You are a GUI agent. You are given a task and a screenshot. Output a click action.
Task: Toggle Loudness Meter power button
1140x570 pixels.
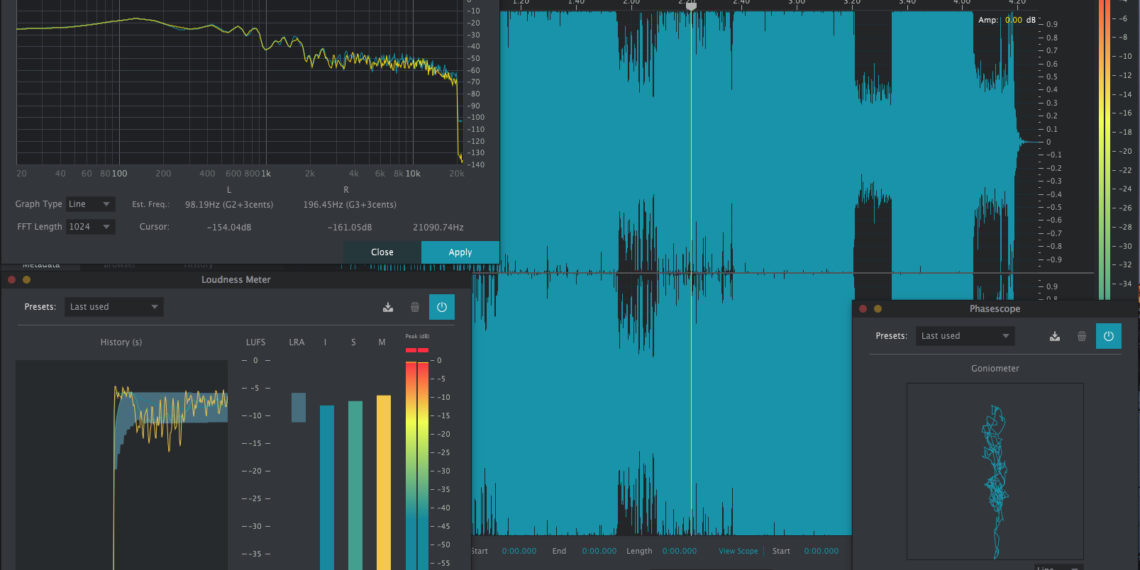pyautogui.click(x=442, y=307)
